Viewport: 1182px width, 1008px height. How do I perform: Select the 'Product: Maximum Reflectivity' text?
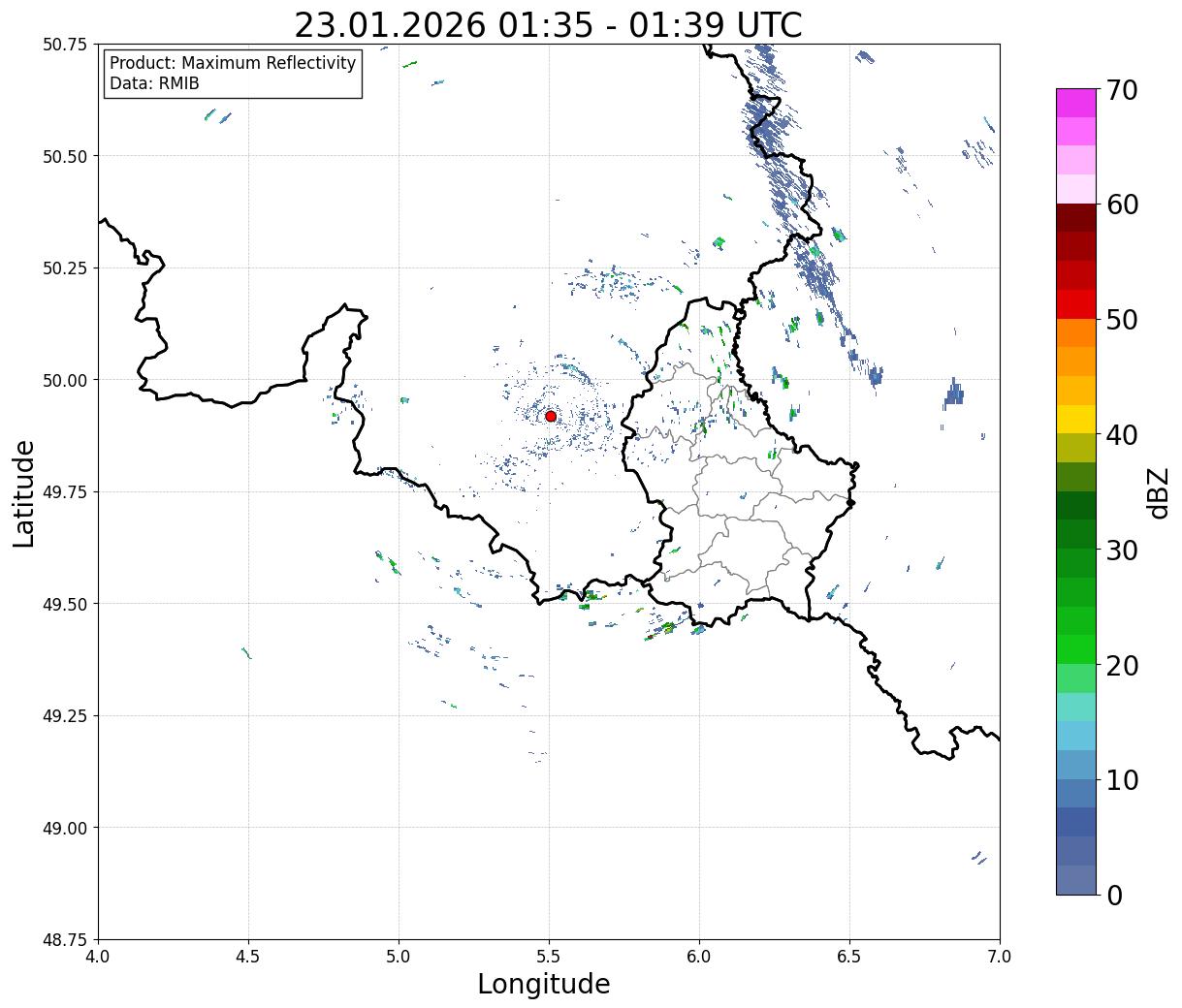(x=233, y=63)
